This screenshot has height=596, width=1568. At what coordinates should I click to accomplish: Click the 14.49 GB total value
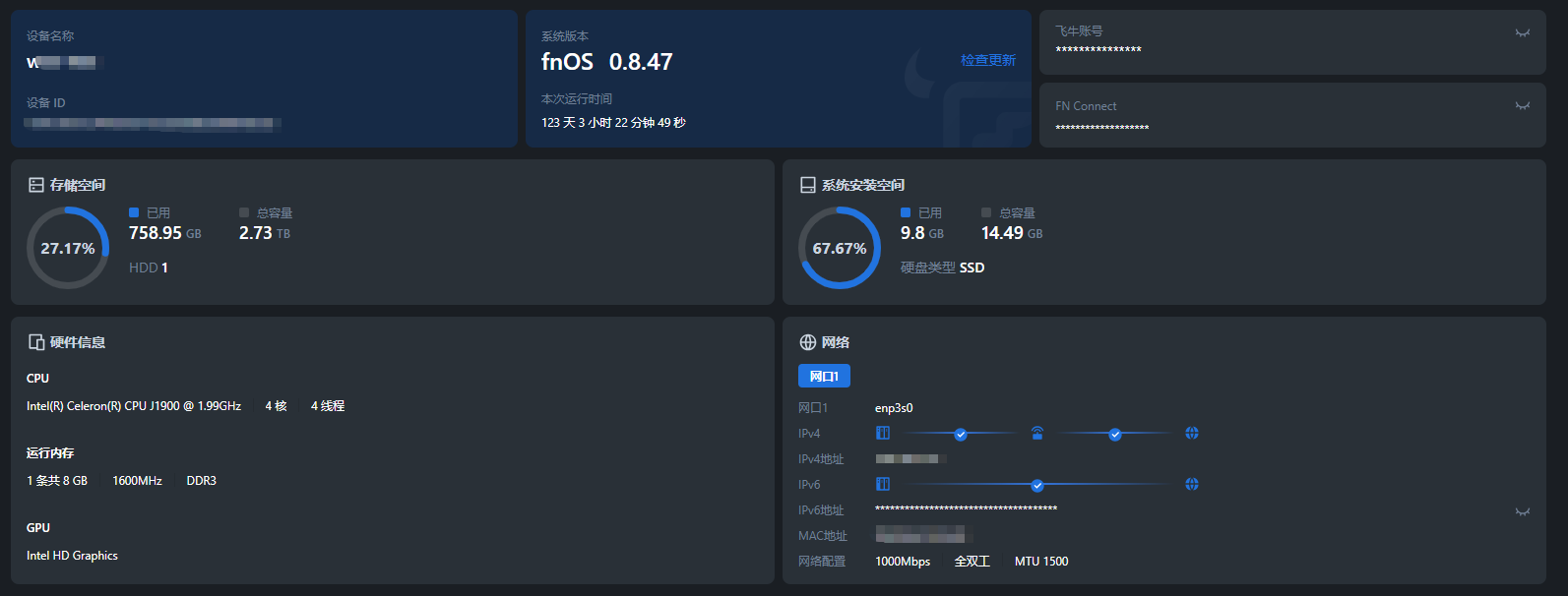click(x=1012, y=233)
